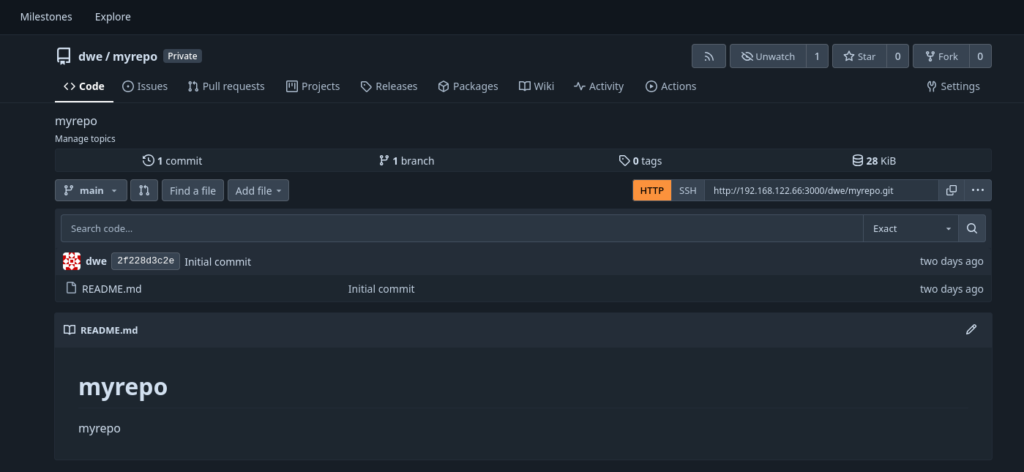The height and width of the screenshot is (472, 1024).
Task: Switch to the Issues tab
Action: (x=145, y=86)
